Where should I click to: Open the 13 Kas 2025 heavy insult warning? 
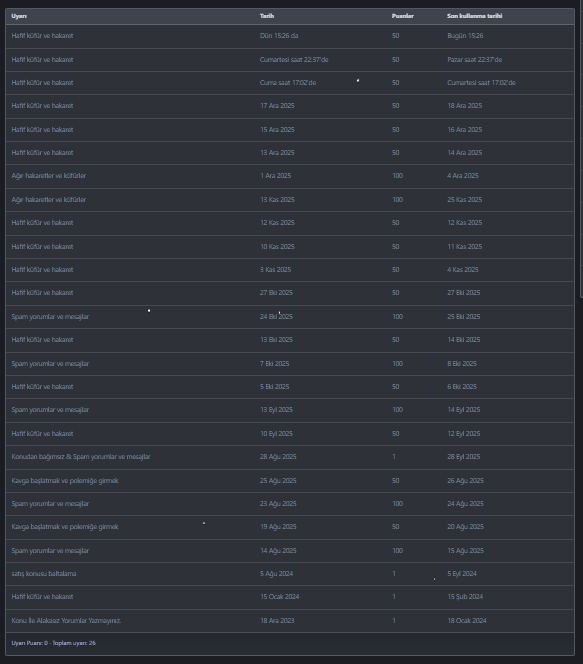[x=290, y=199]
